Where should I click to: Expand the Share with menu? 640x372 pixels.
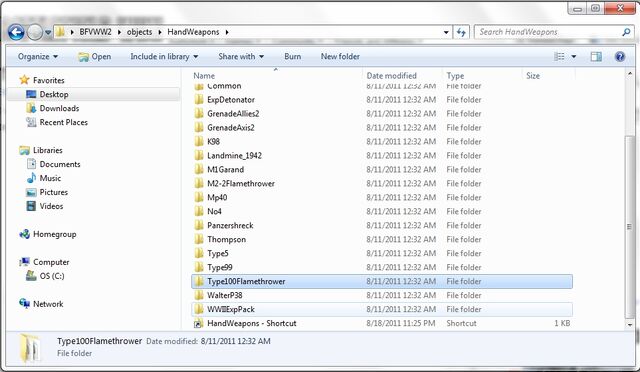241,56
